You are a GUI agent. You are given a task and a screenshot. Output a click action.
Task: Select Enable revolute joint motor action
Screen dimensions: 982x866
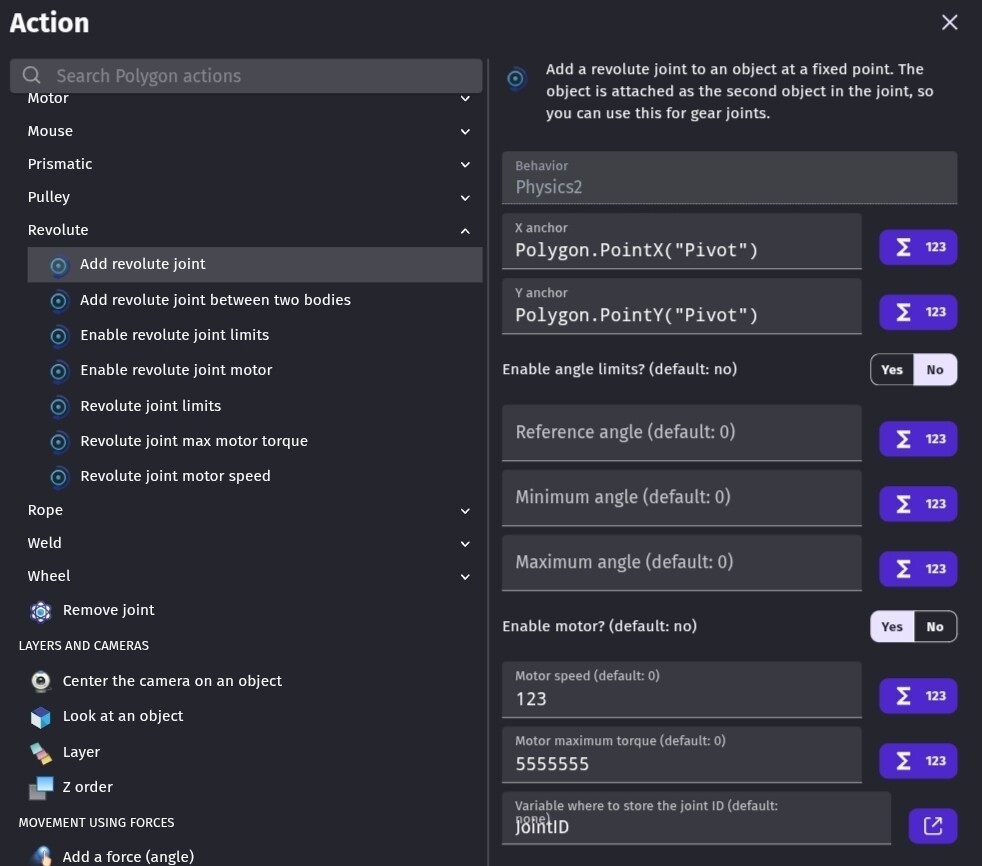(x=176, y=370)
